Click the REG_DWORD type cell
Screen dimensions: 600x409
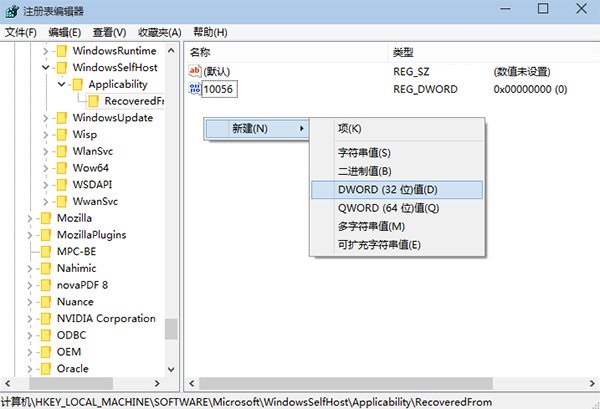[x=425, y=89]
